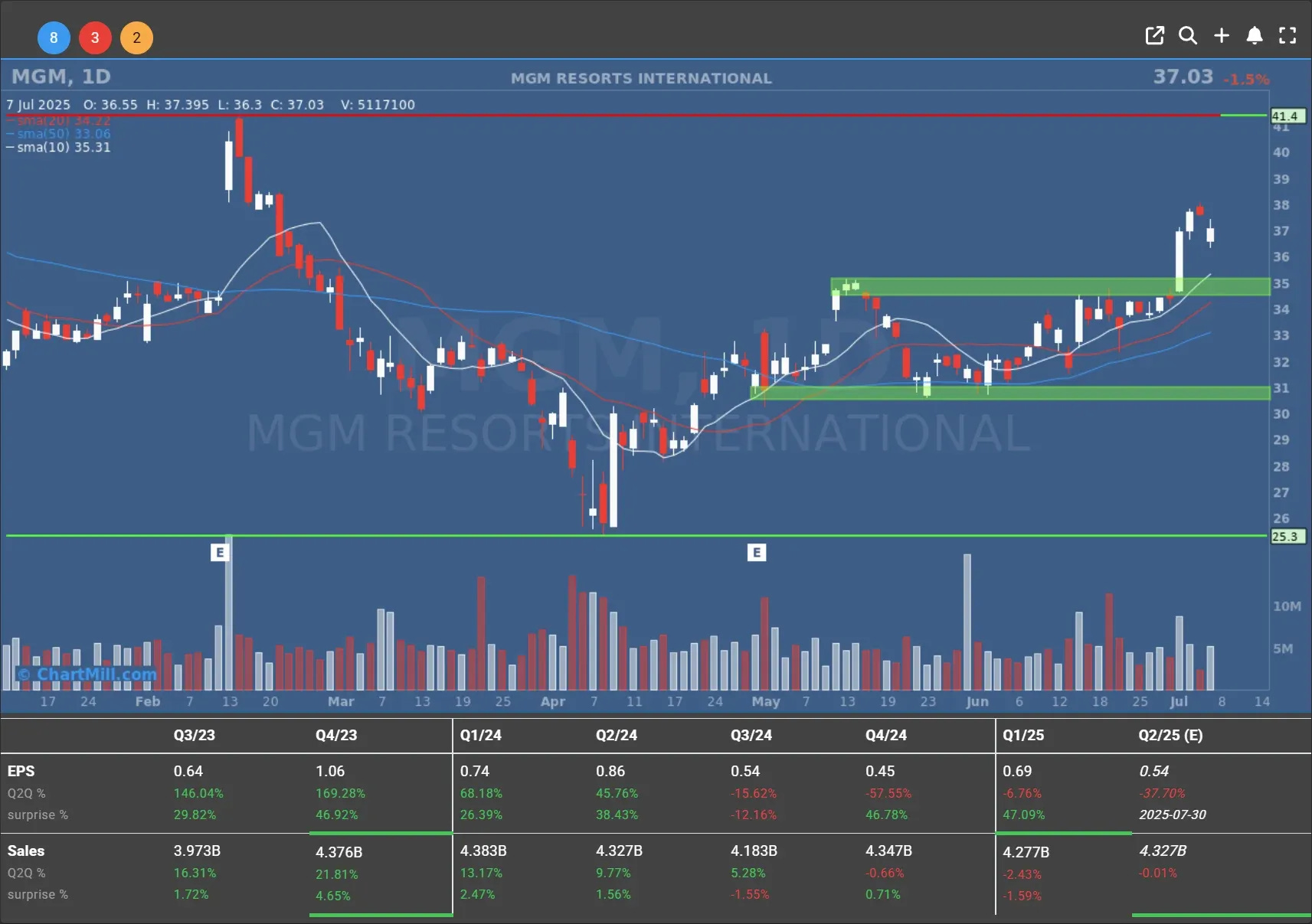
Task: Click the 41.4 resistance price label
Action: tap(1287, 116)
